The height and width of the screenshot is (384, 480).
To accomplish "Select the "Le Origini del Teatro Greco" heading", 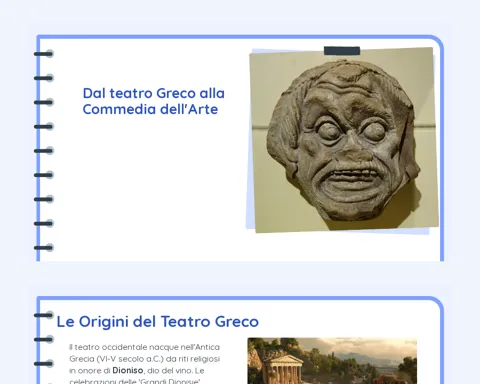I will point(158,322).
